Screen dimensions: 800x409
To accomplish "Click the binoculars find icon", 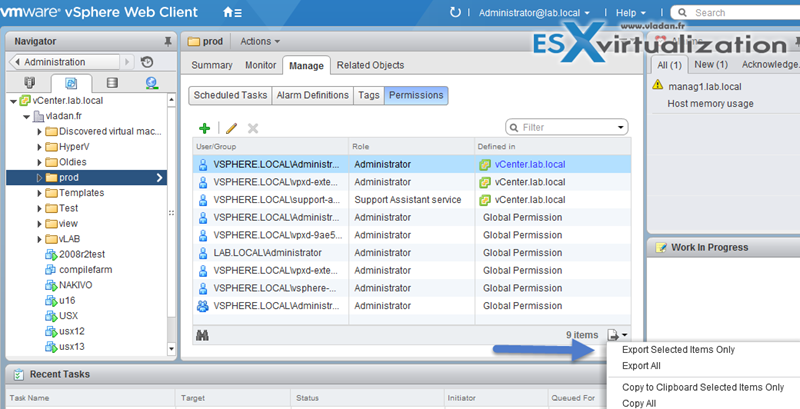I will pyautogui.click(x=203, y=335).
